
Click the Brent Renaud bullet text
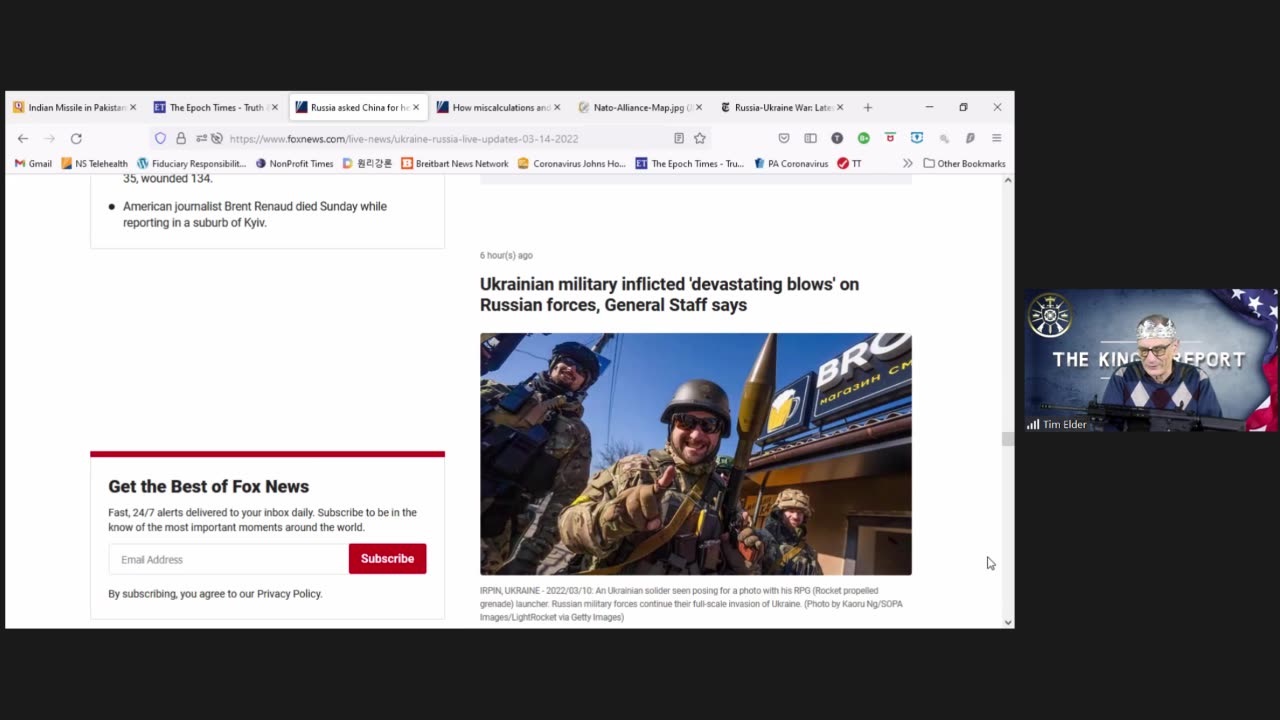(x=255, y=214)
